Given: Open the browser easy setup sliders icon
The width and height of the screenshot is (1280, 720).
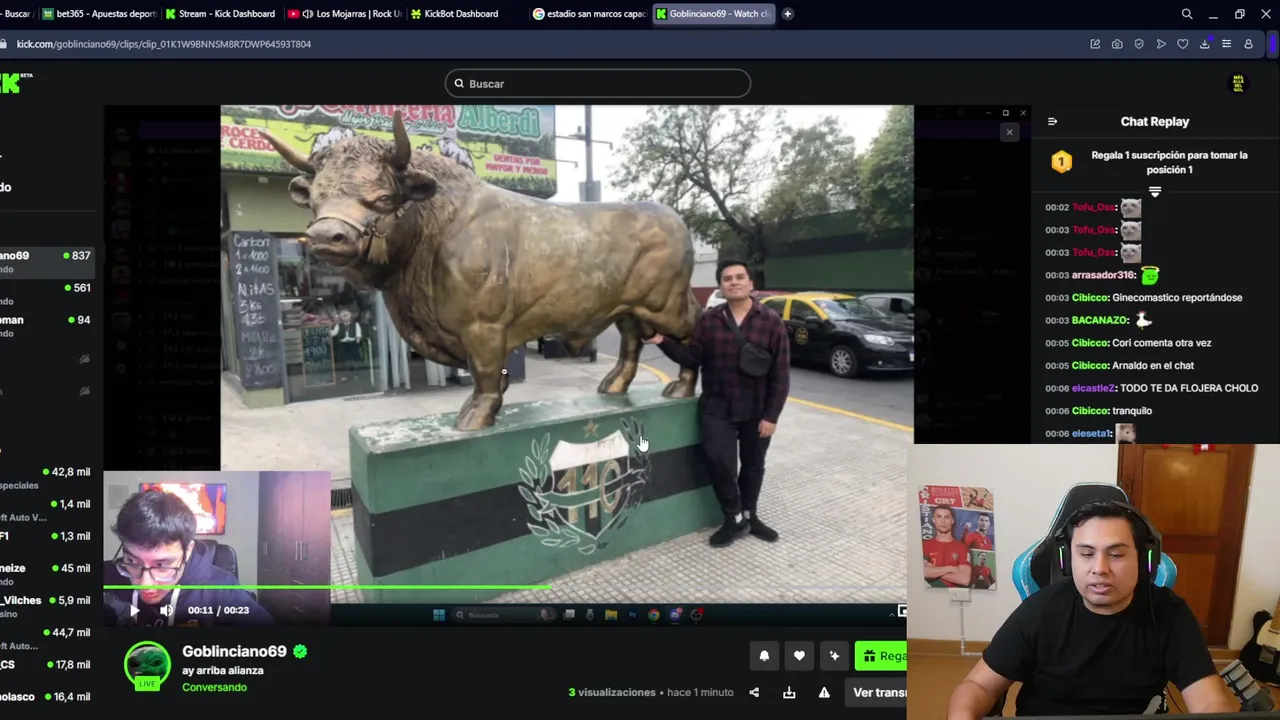Looking at the screenshot, I should pyautogui.click(x=1227, y=44).
